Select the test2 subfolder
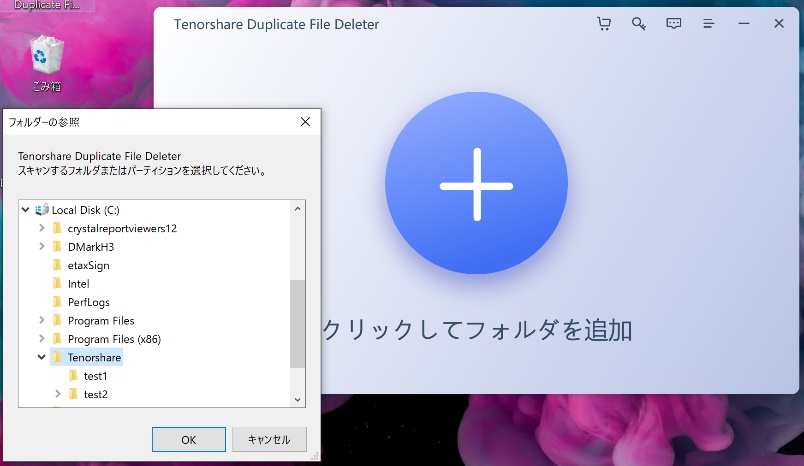804x466 pixels. pos(96,395)
